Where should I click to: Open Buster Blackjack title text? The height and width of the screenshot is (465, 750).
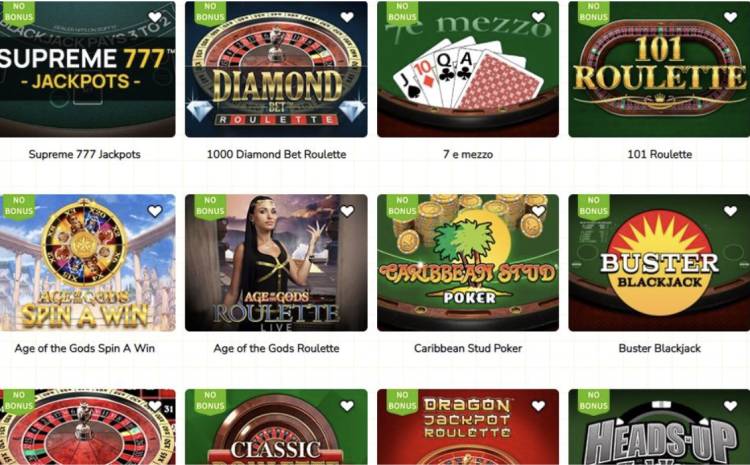(x=660, y=348)
